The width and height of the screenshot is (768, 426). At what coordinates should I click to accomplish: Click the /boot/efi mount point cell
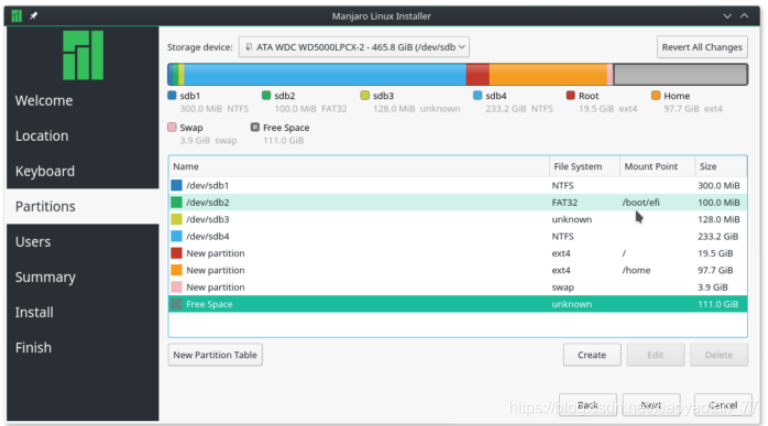[641, 202]
